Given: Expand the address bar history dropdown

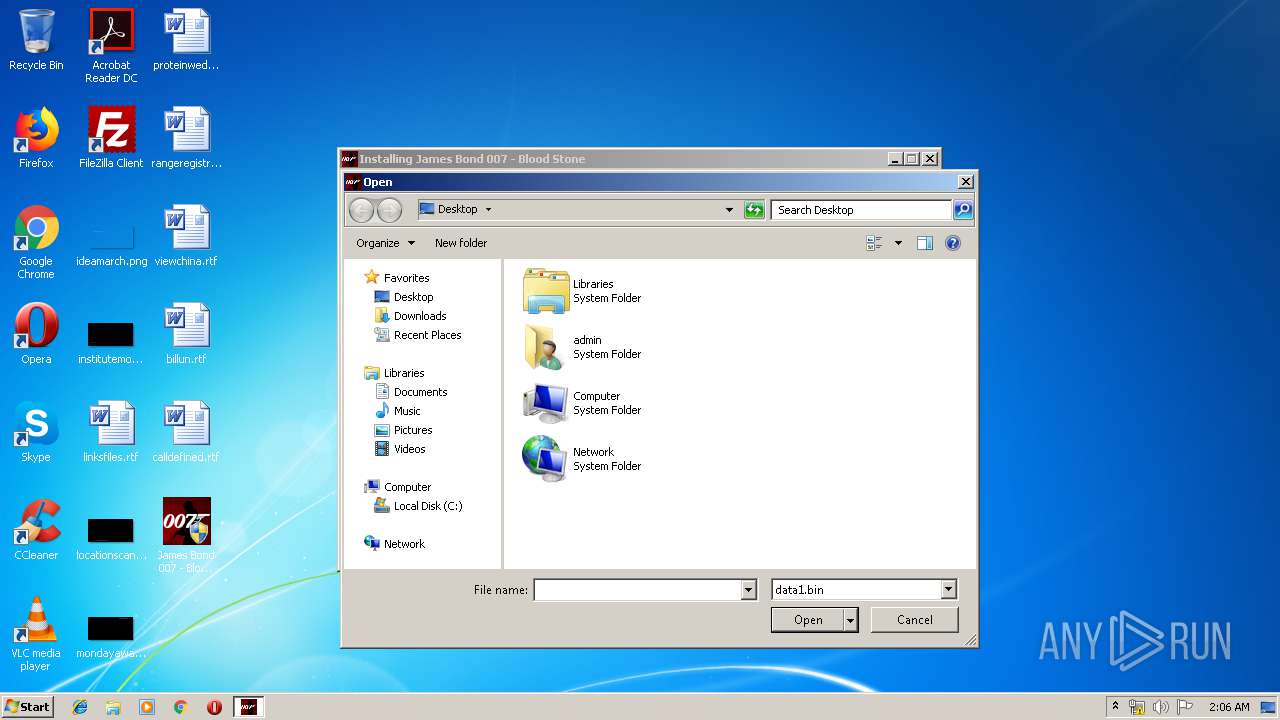Looking at the screenshot, I should pyautogui.click(x=729, y=210).
